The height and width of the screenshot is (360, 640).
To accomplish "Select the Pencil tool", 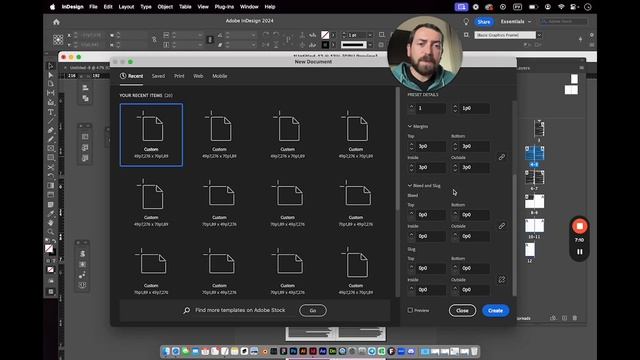I will point(51,139).
